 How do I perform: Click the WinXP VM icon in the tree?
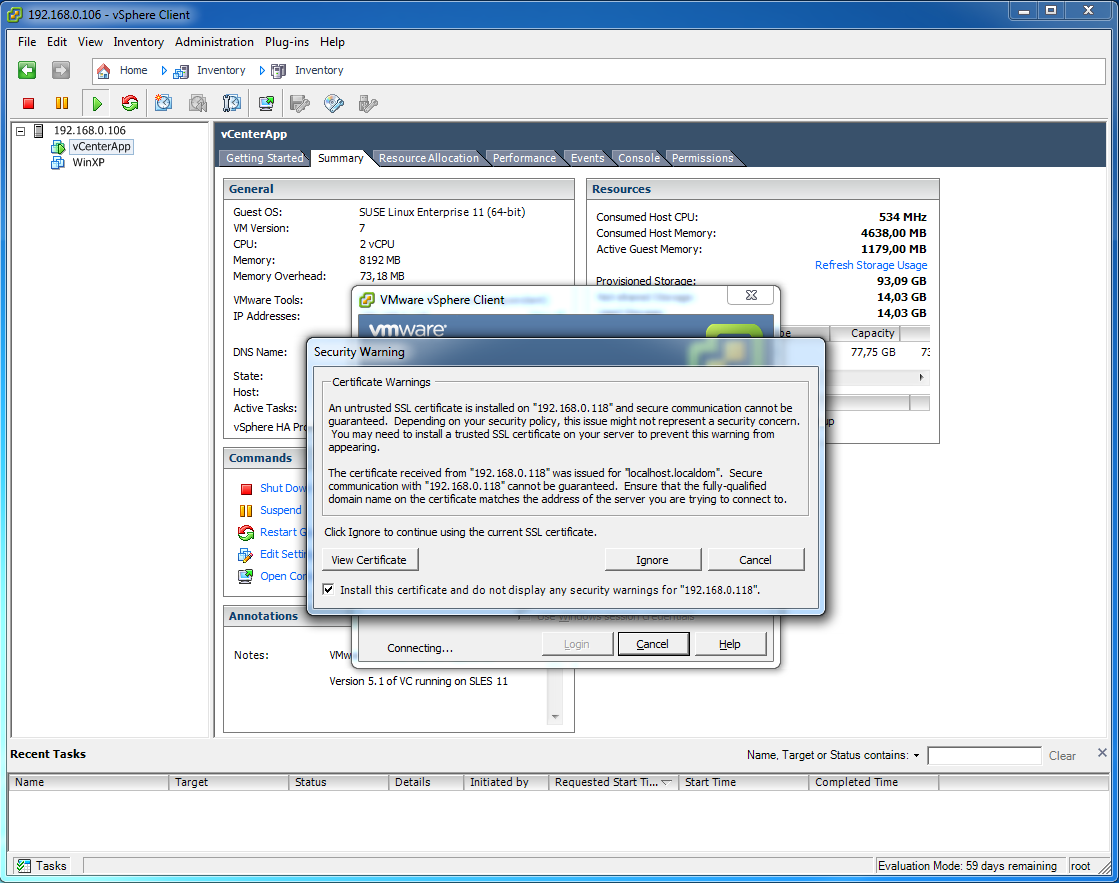58,163
